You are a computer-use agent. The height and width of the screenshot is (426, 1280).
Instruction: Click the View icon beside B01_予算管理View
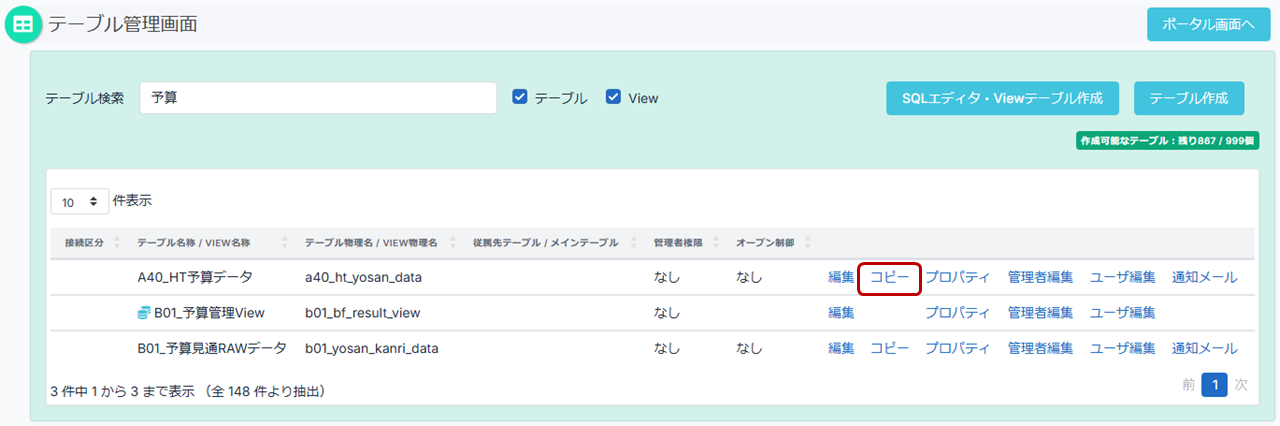tap(143, 313)
